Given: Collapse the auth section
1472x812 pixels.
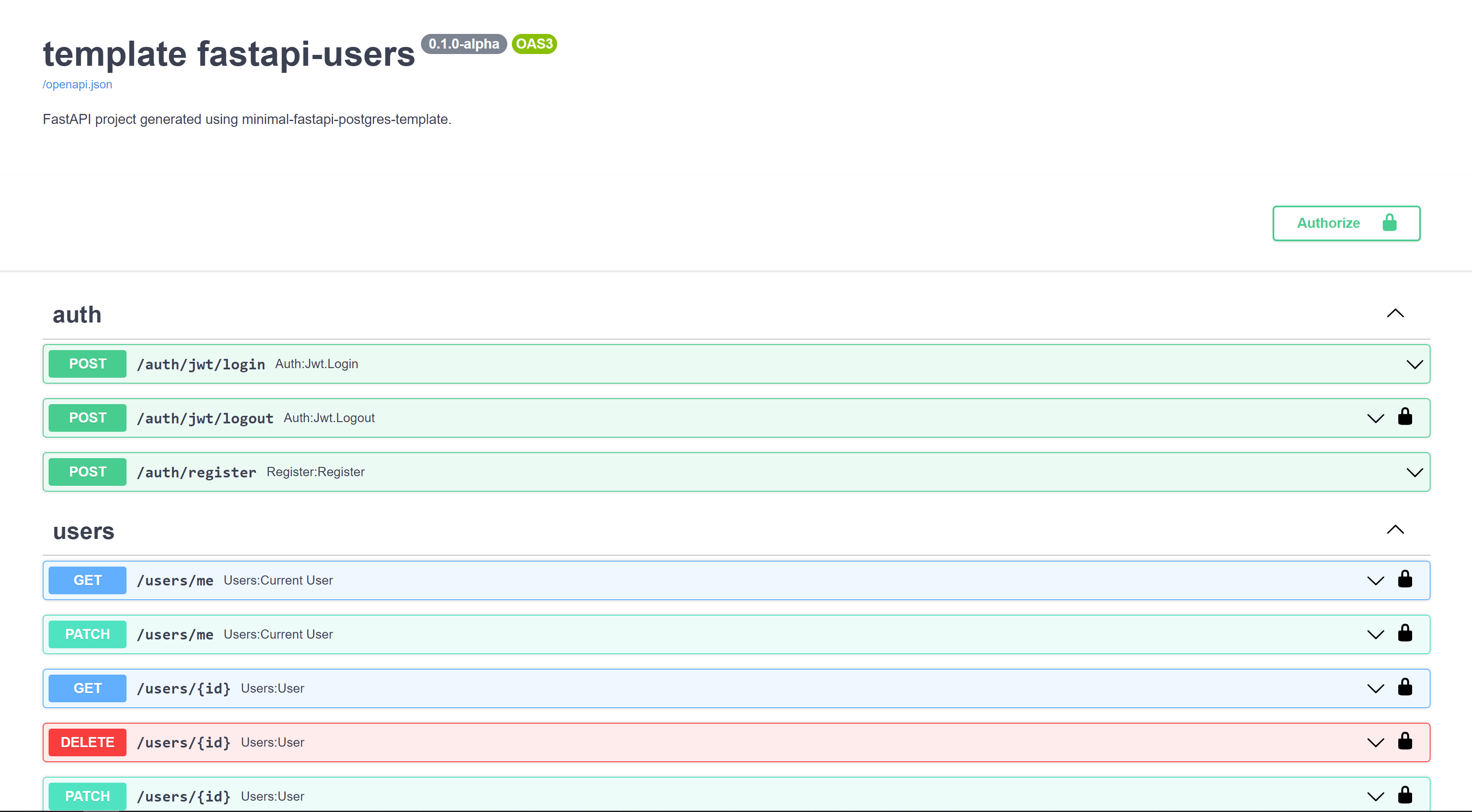Looking at the screenshot, I should [1395, 314].
